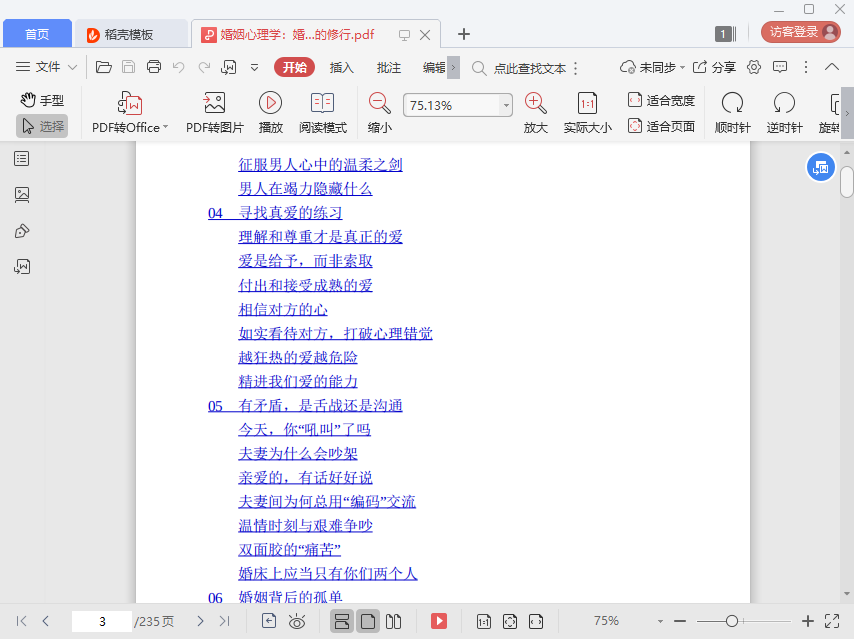Switch to 稻壳模板 tab
Viewport: 854px width, 639px height.
pyautogui.click(x=130, y=34)
